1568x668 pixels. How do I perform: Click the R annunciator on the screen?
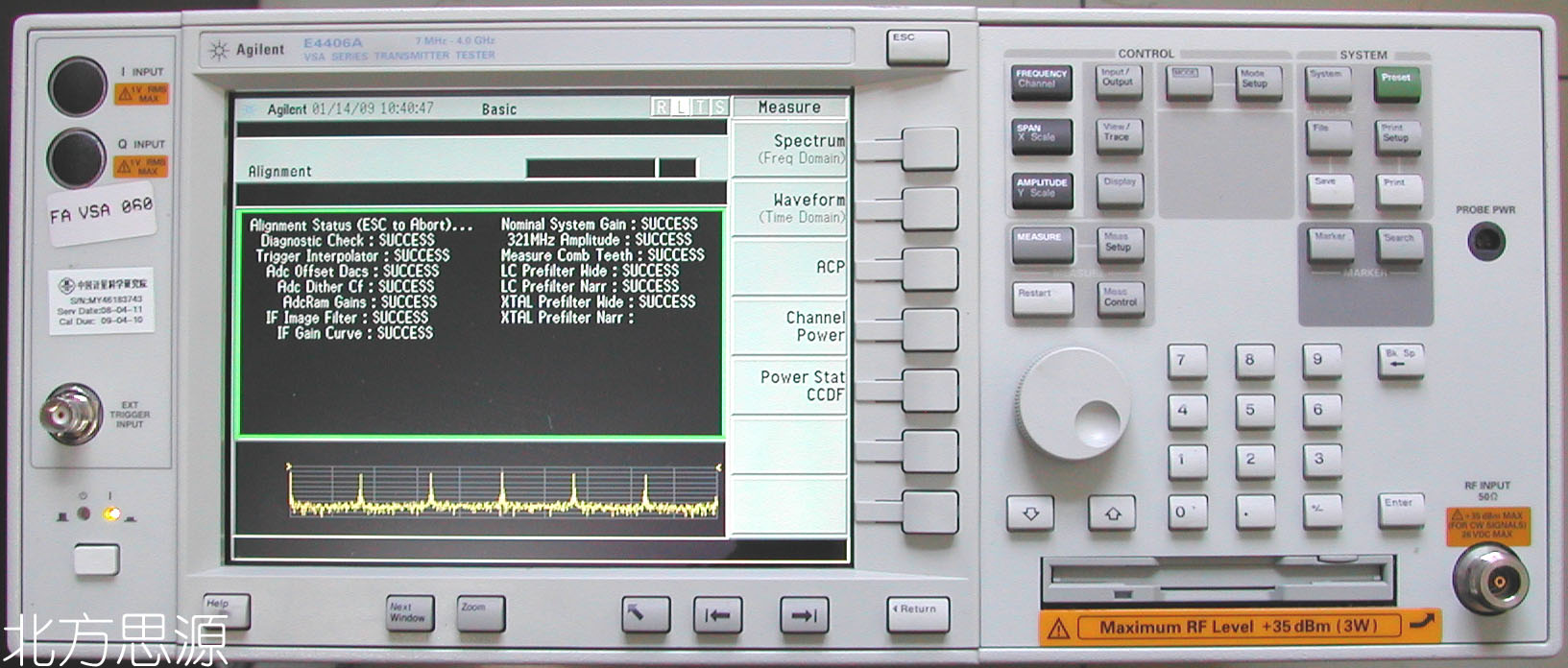tap(661, 107)
